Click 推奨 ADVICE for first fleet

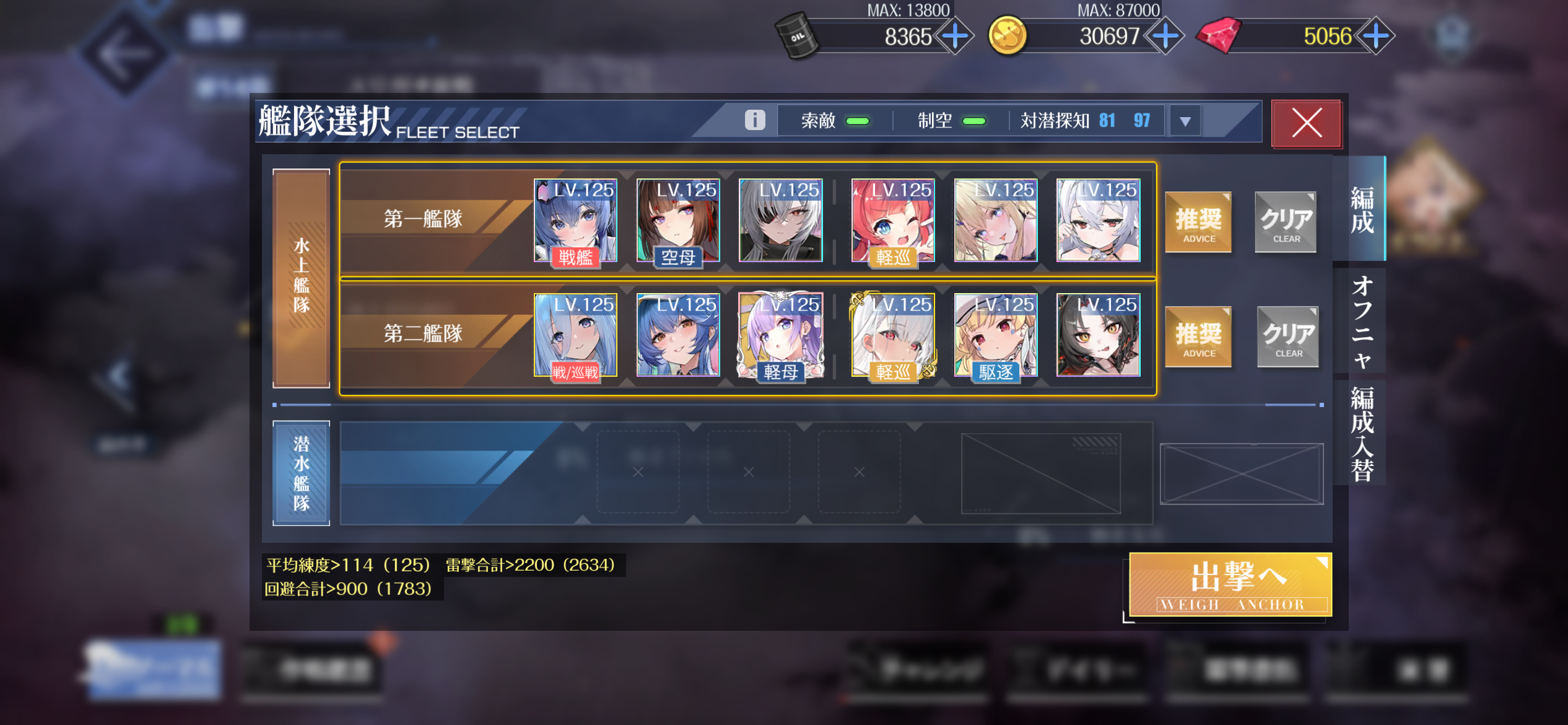1198,223
